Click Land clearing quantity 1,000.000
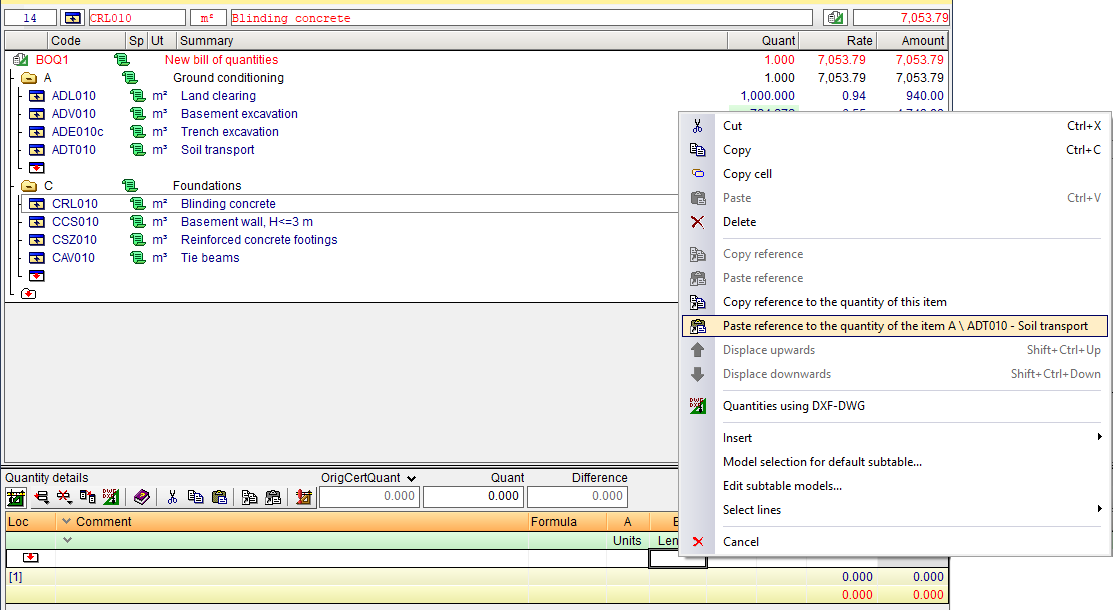 [x=767, y=96]
